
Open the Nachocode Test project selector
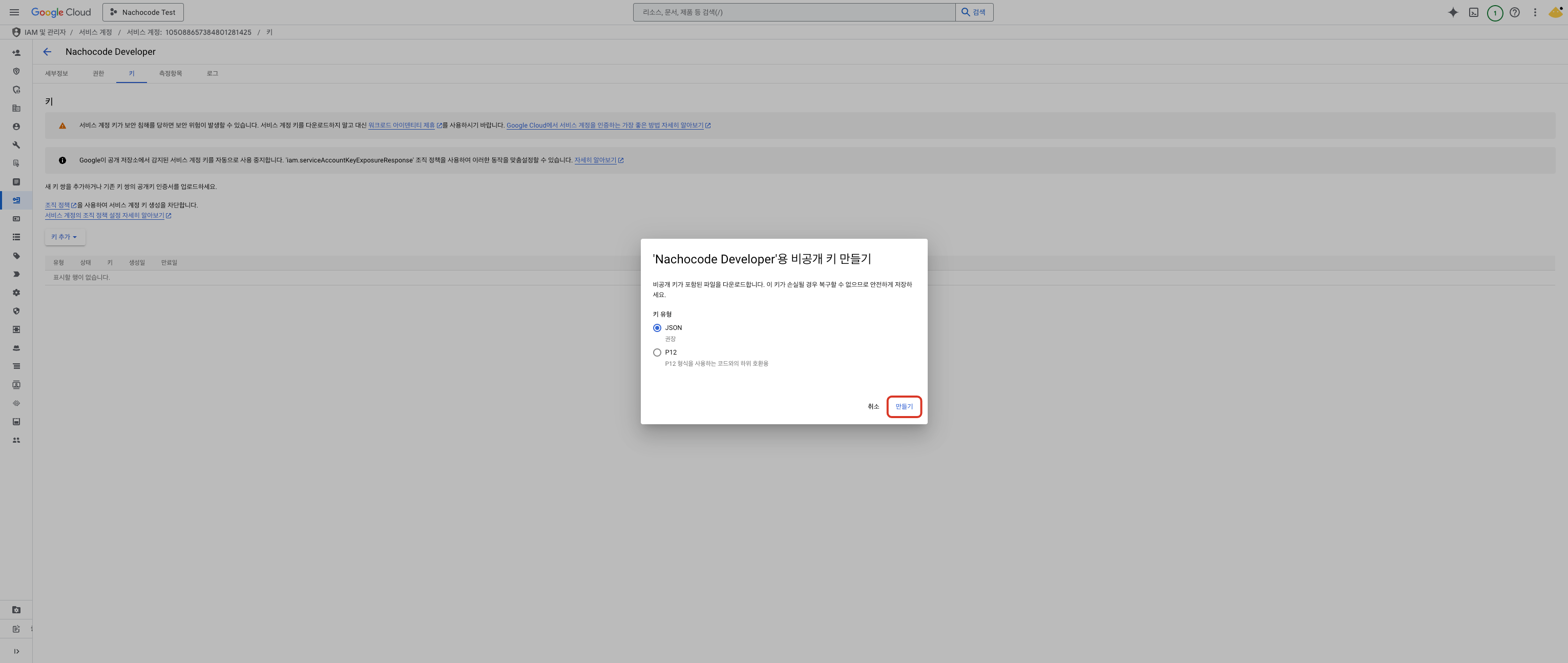click(143, 12)
